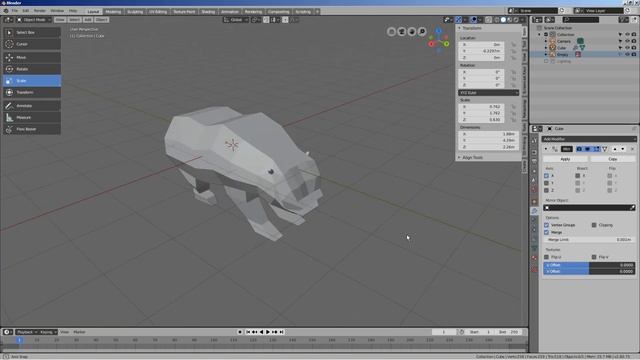This screenshot has height=360, width=640.
Task: Hide the Cube in outliner via eye
Action: tap(627, 48)
